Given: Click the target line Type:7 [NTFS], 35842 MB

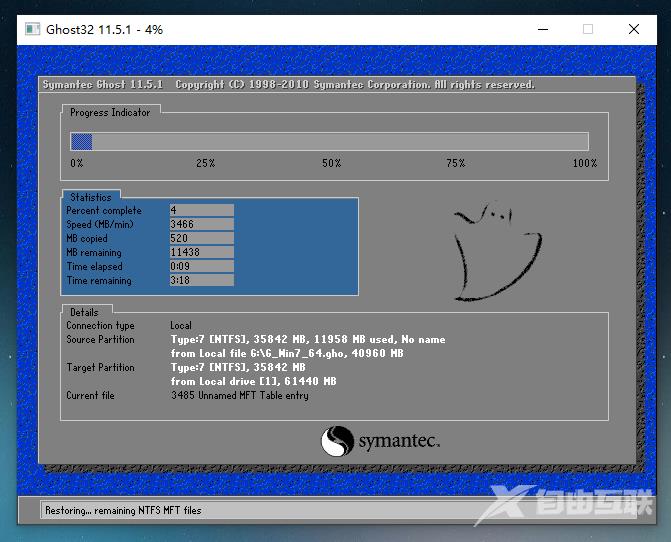Looking at the screenshot, I should [x=238, y=367].
